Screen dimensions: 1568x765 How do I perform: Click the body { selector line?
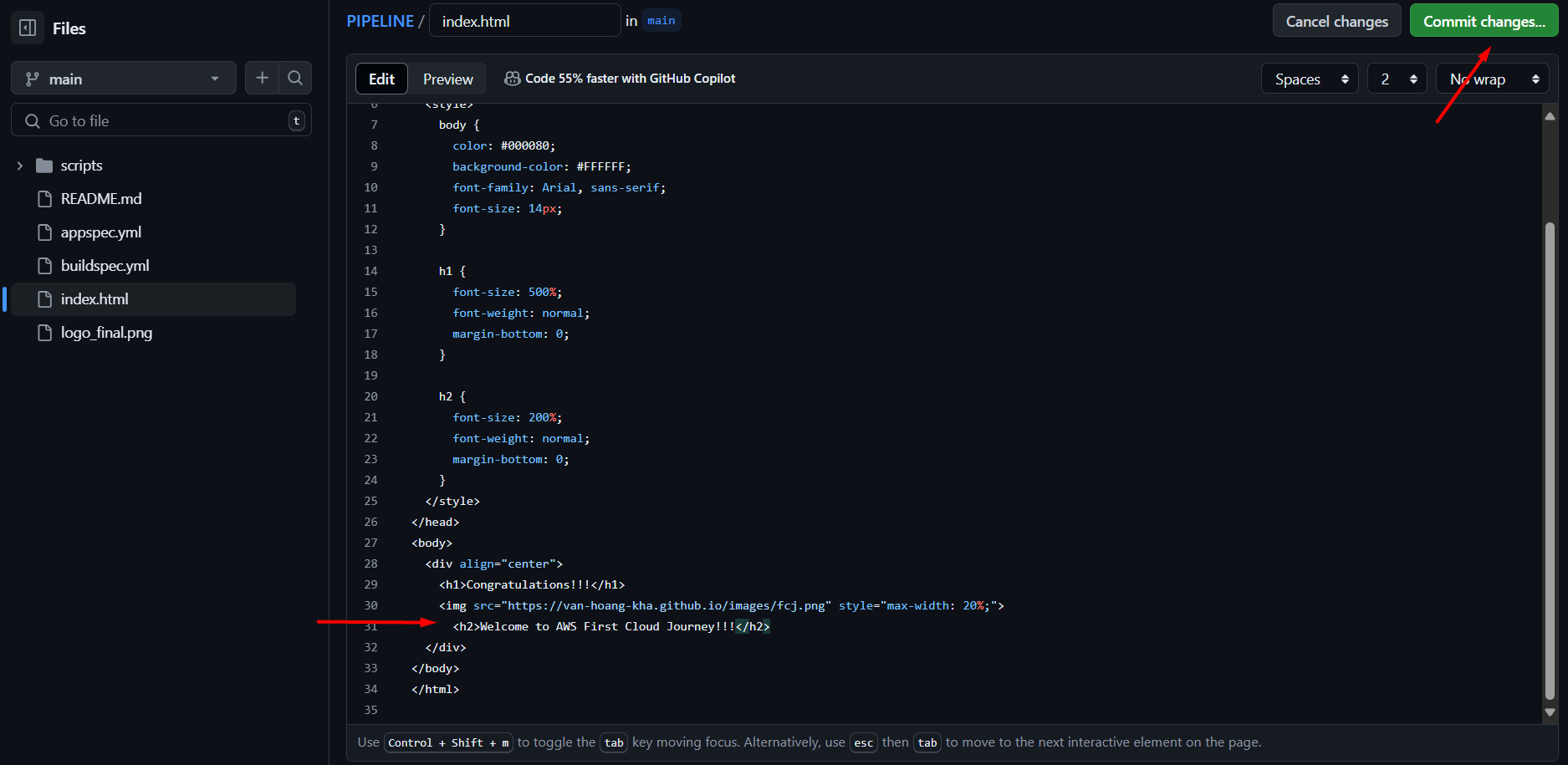(x=459, y=125)
